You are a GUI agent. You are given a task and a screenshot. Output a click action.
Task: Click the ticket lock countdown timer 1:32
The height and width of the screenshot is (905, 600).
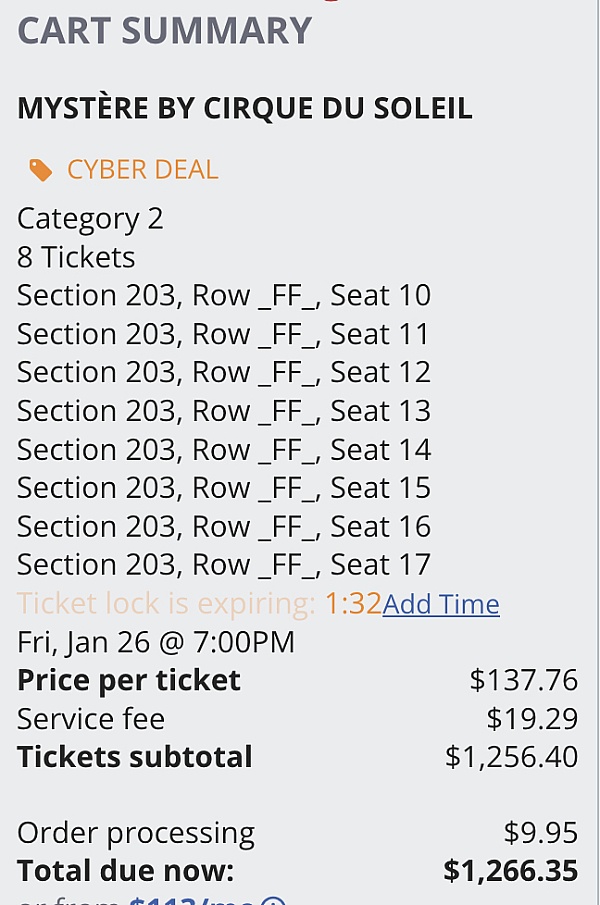pos(353,603)
